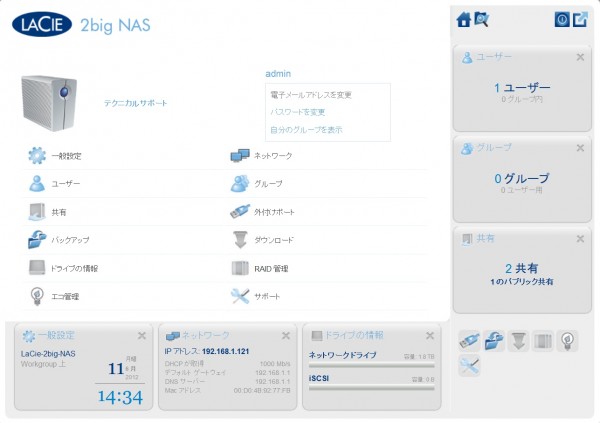Open the バックアップ (Backup) page
The height and width of the screenshot is (423, 600).
pyautogui.click(x=70, y=240)
